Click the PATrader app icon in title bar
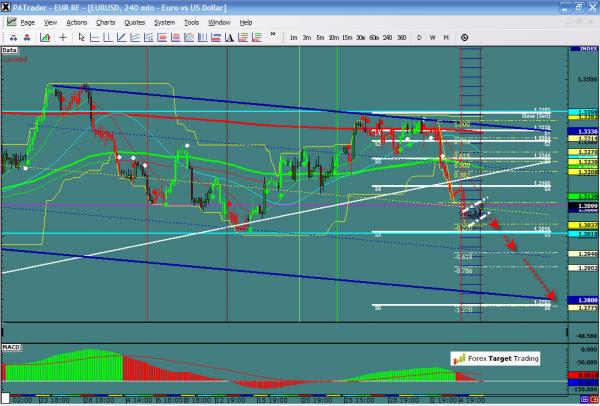 [x=8, y=7]
